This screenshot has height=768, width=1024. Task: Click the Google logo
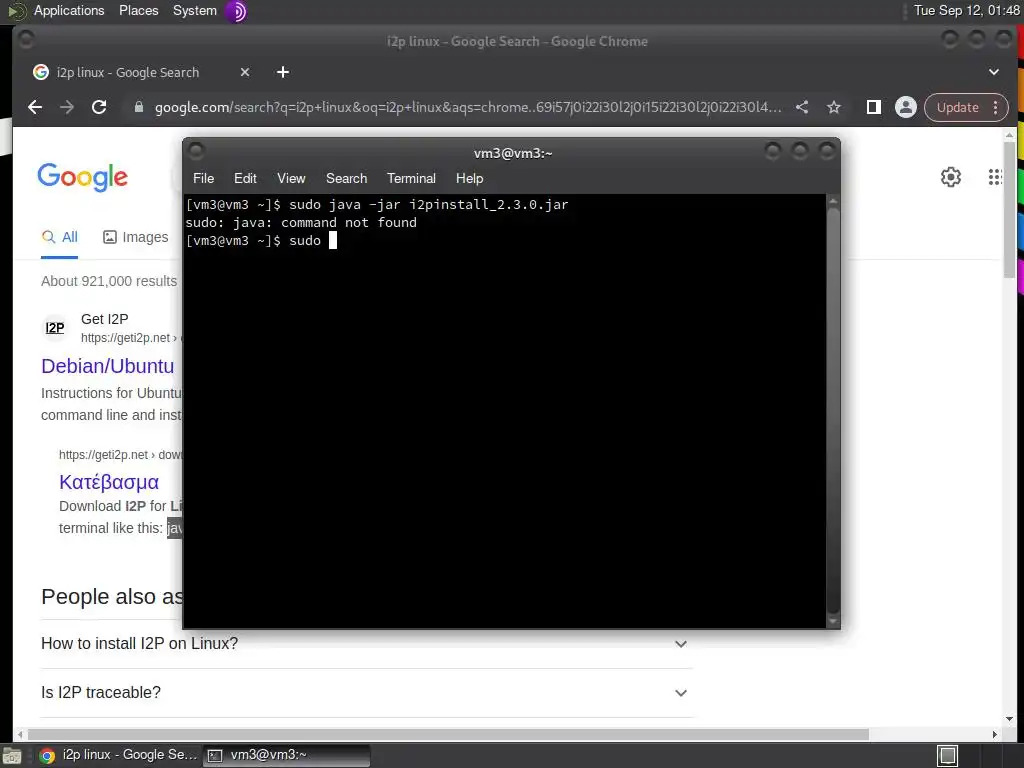point(82,176)
